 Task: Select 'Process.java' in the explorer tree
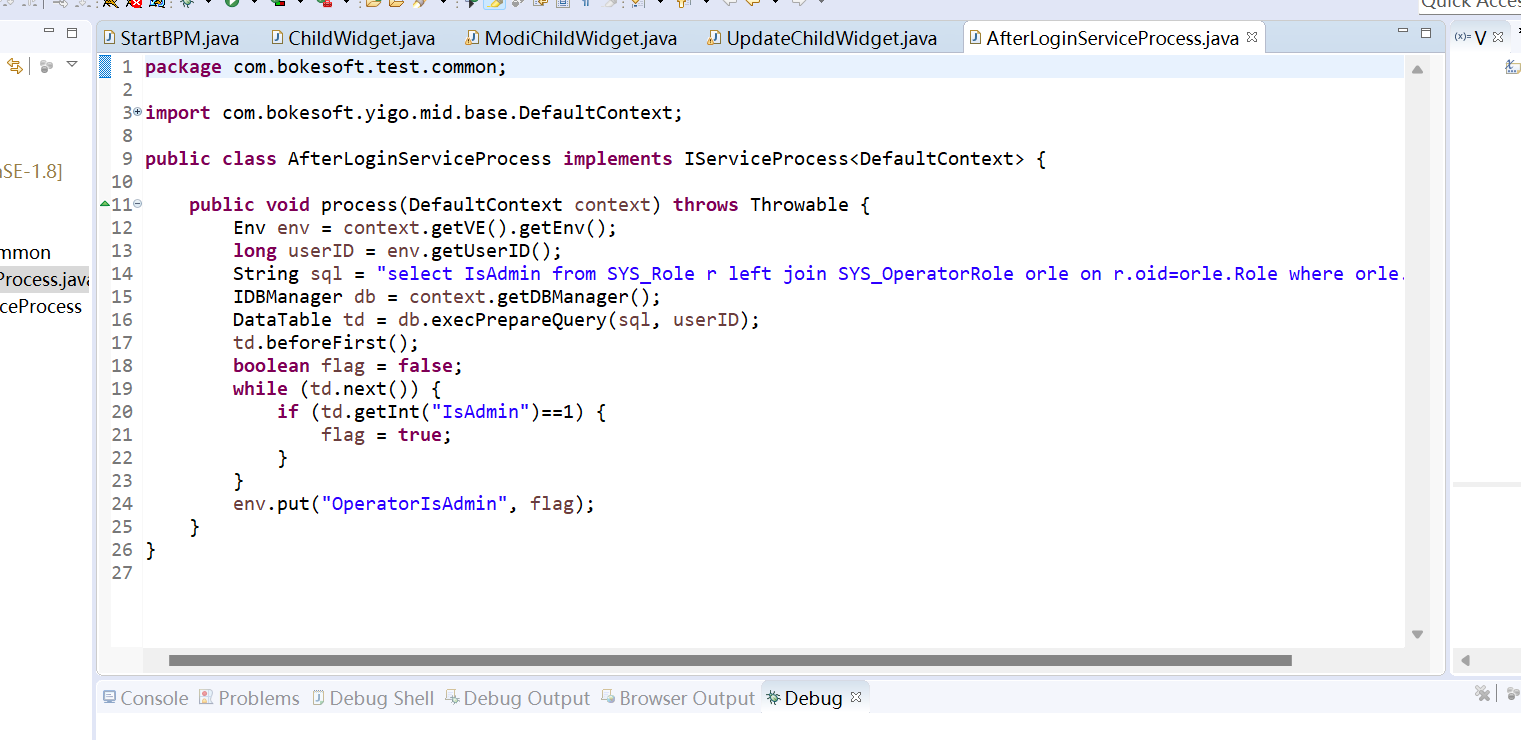(x=45, y=280)
